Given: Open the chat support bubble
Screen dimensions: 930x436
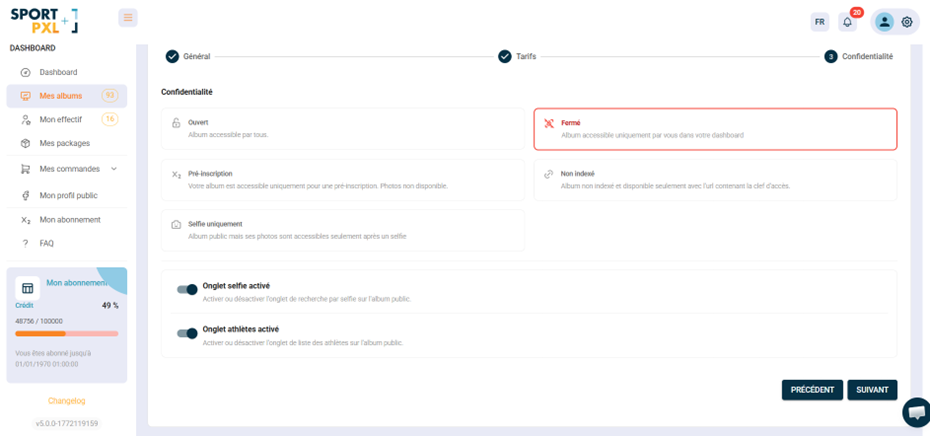Looking at the screenshot, I should (916, 411).
